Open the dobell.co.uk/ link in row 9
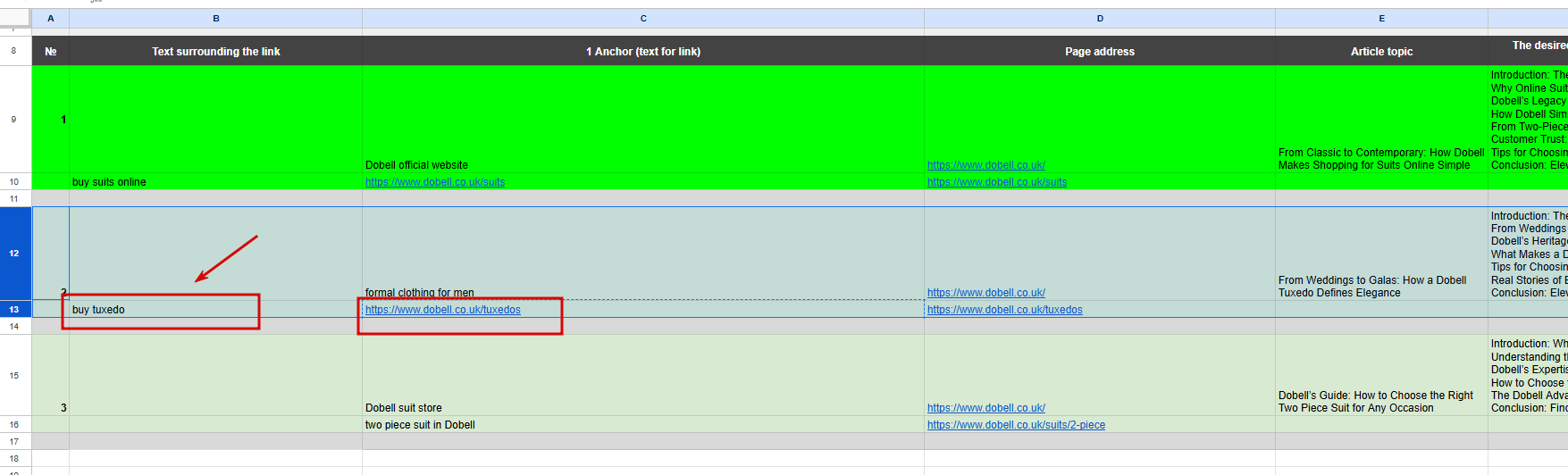 (x=985, y=165)
